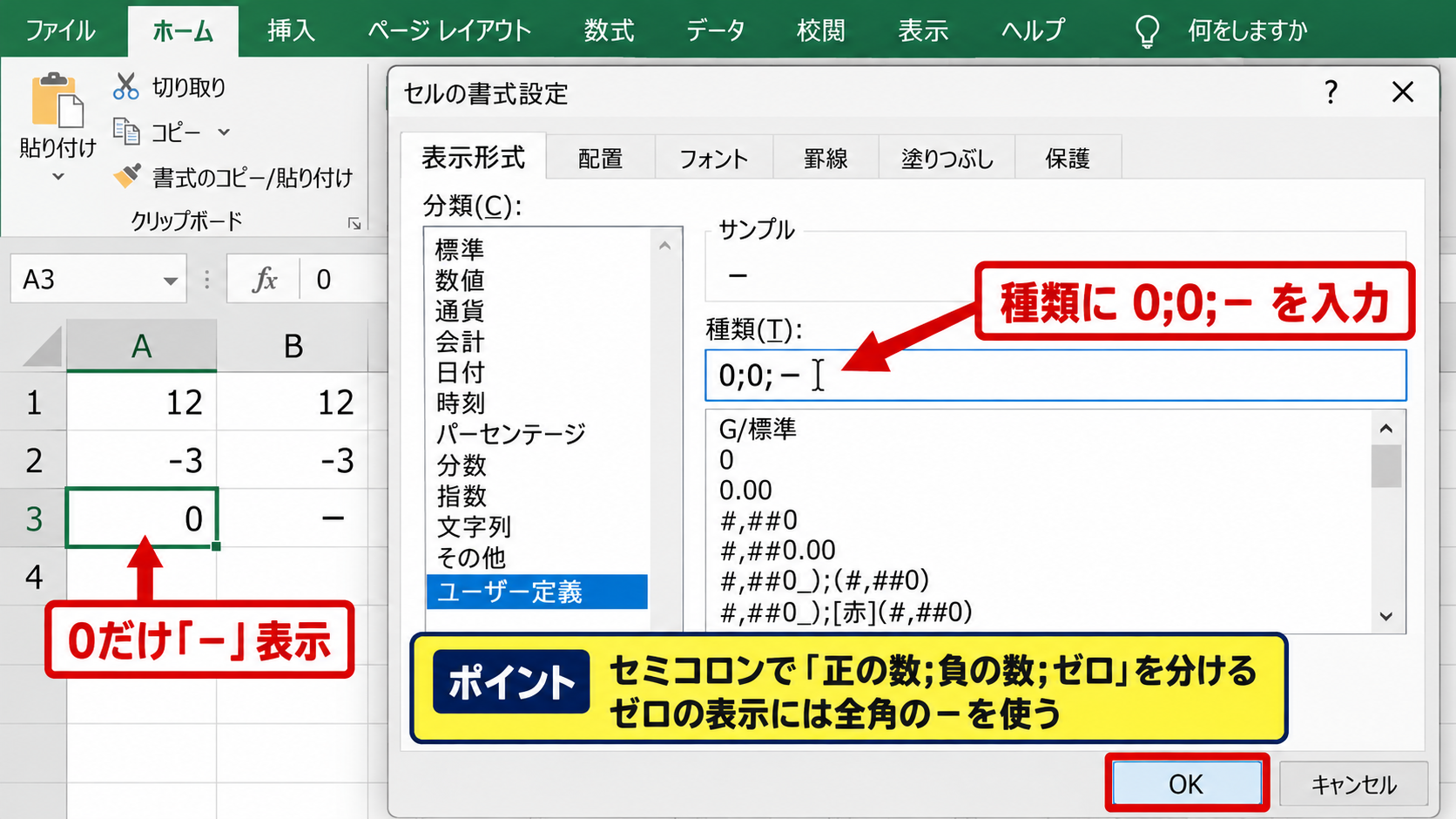Click column A header

point(141,346)
